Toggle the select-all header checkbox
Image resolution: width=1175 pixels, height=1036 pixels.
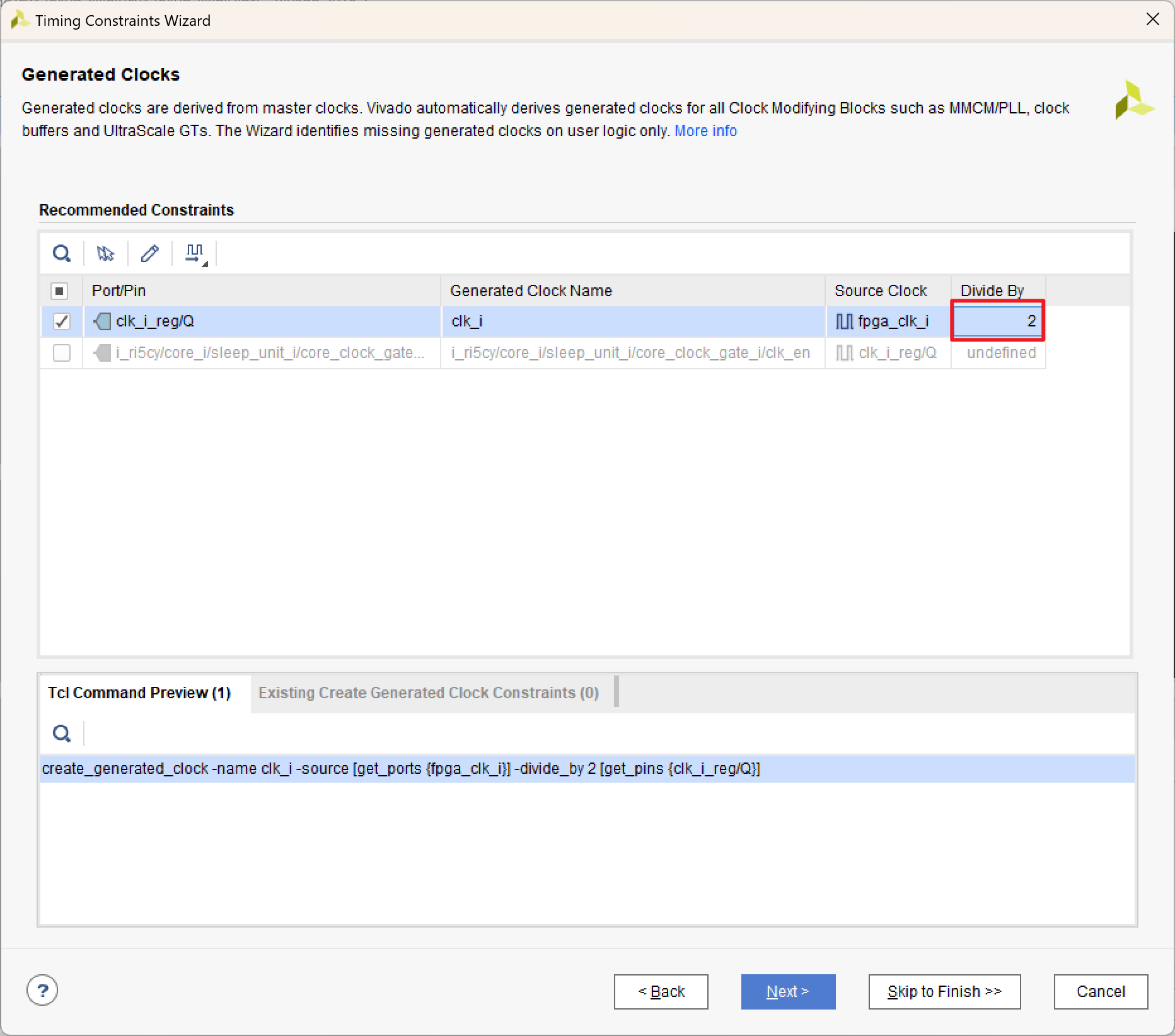(60, 291)
